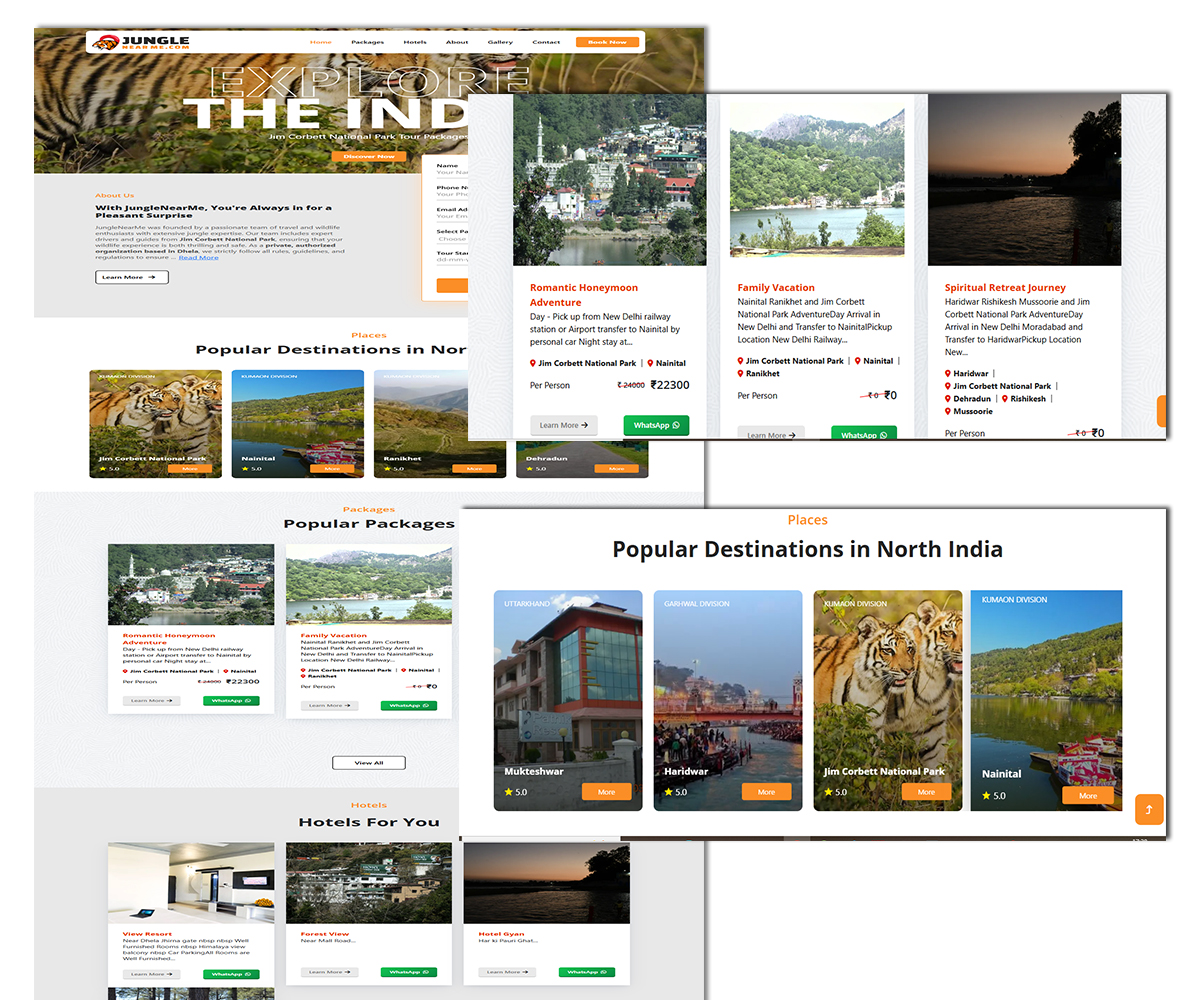Click the Discover Now button
The image size is (1199, 1000).
tap(369, 156)
